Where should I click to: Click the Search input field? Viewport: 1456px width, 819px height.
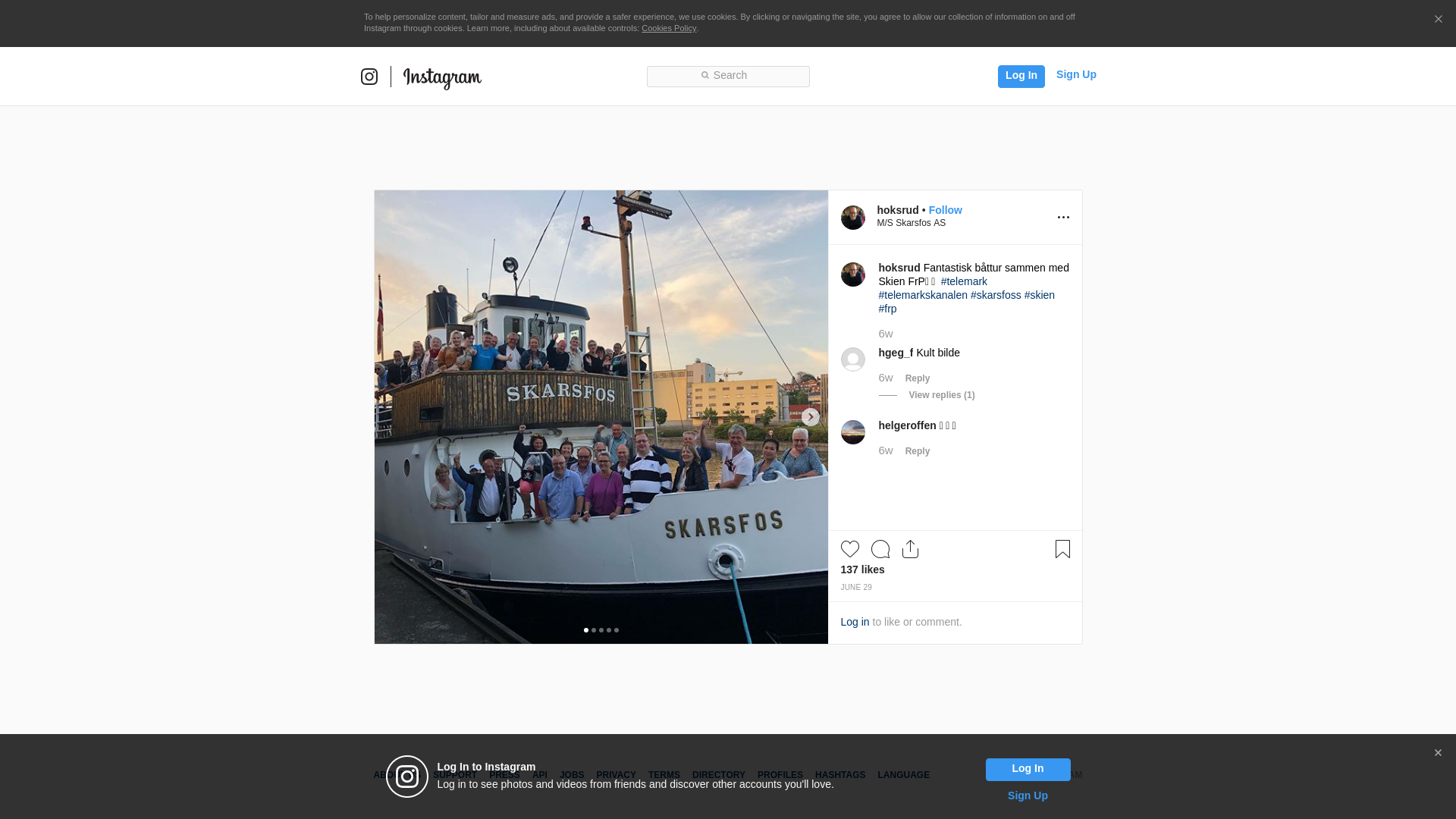coord(728,76)
